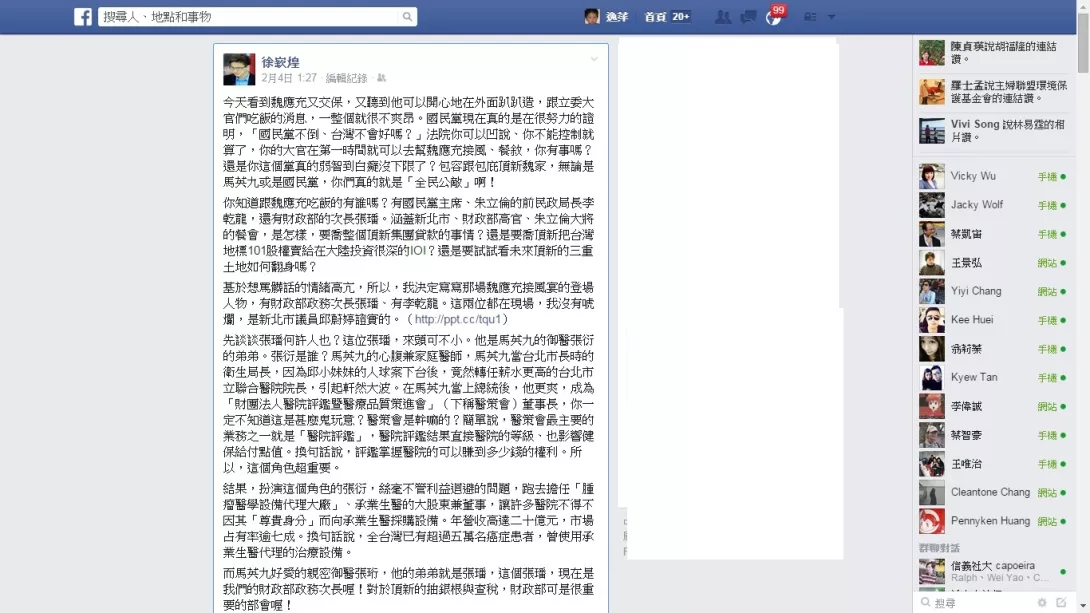Open the privacy shortcuts lock icon

(x=810, y=17)
